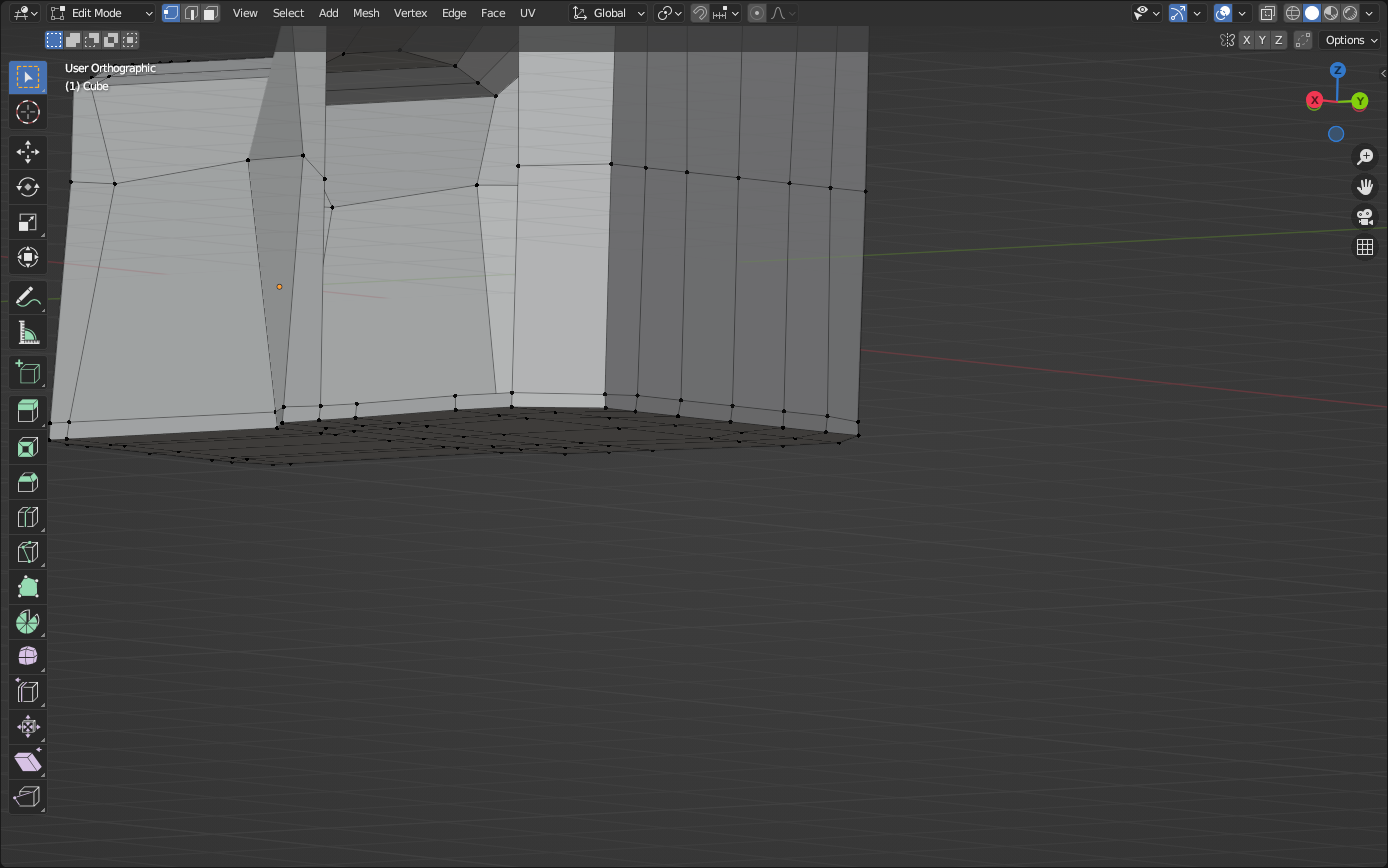Open the Options dropdown

coord(1352,40)
